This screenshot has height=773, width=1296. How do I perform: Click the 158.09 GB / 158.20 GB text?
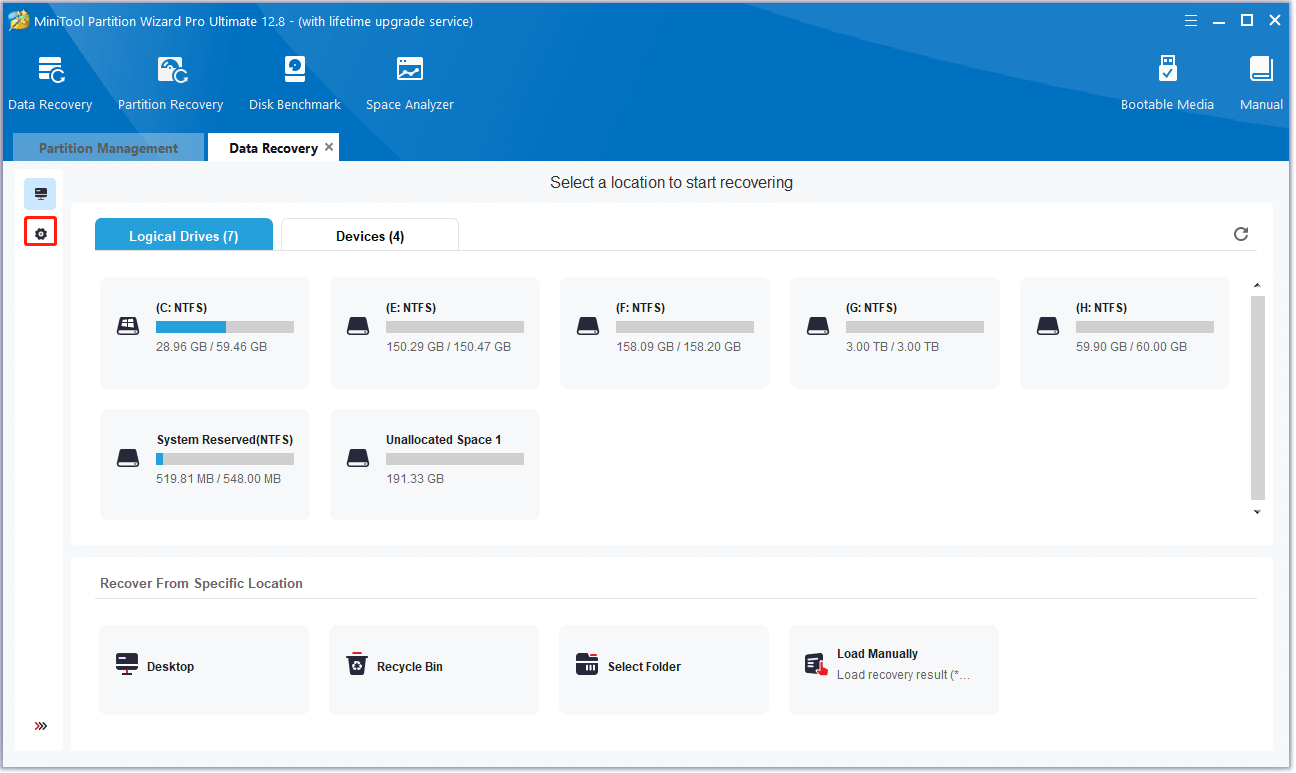[x=678, y=347]
